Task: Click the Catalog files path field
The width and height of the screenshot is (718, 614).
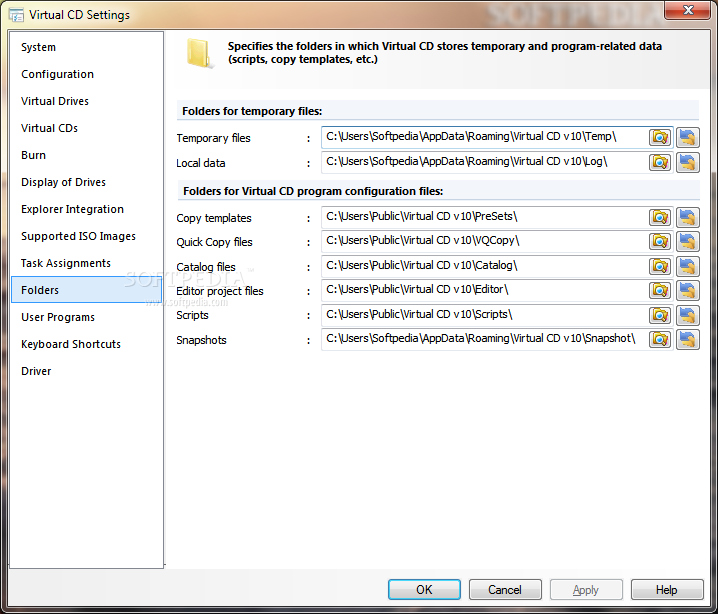Action: pyautogui.click(x=484, y=266)
